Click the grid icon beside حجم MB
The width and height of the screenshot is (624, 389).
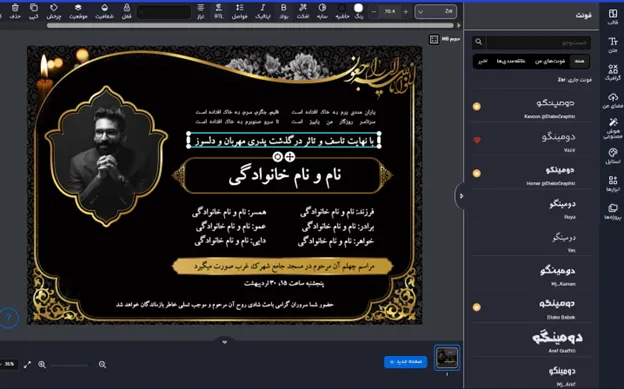(x=433, y=39)
